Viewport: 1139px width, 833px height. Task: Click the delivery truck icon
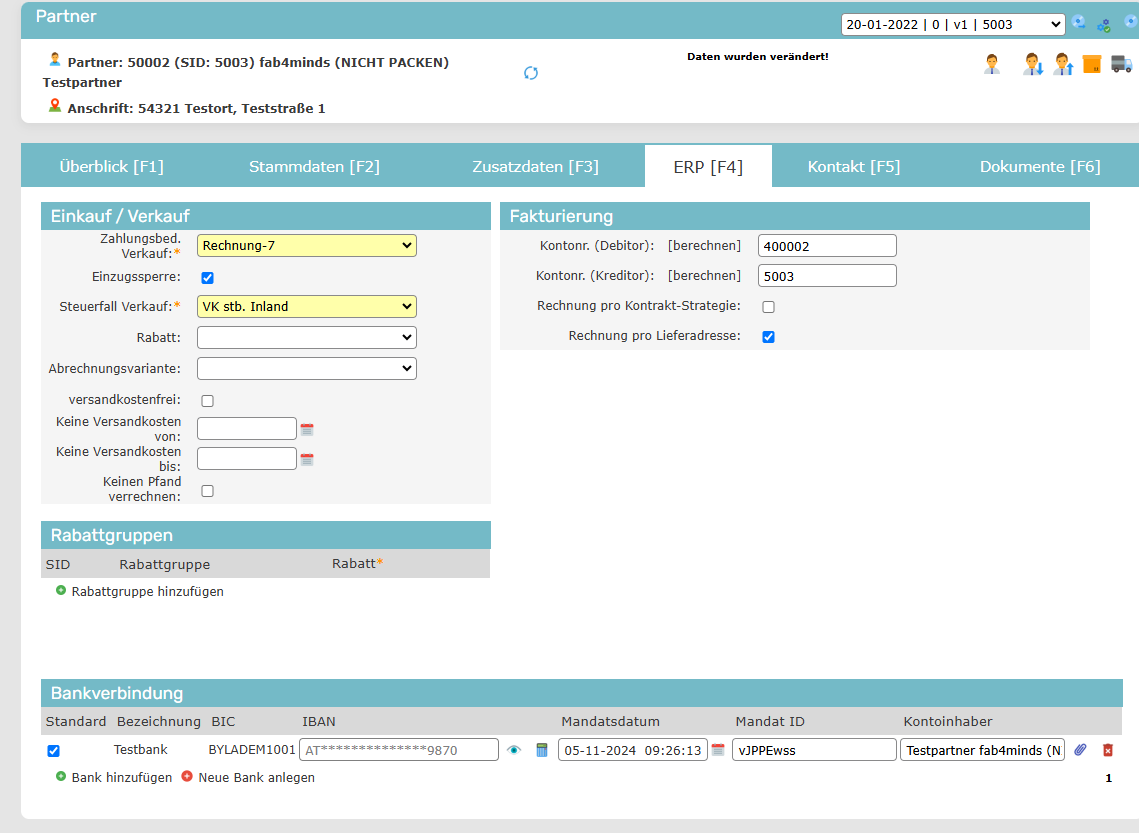click(x=1121, y=65)
